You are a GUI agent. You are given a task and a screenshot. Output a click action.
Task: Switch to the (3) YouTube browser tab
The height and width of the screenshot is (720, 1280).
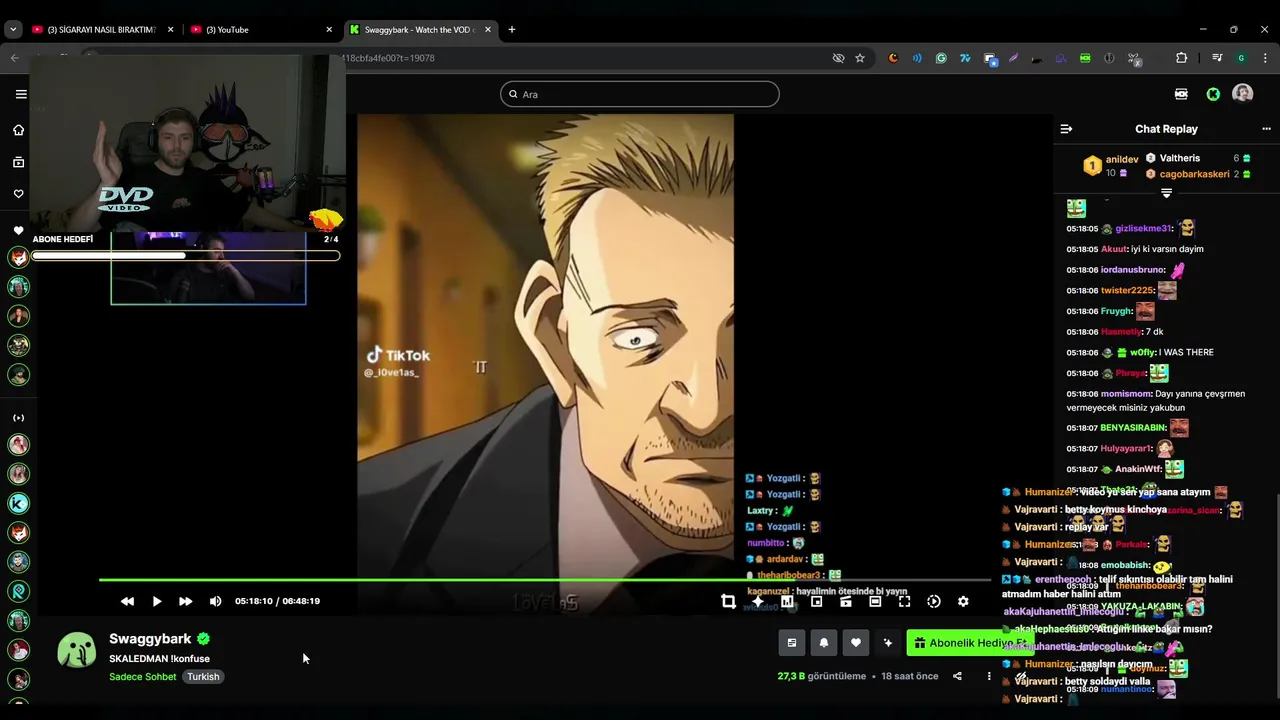click(x=262, y=30)
